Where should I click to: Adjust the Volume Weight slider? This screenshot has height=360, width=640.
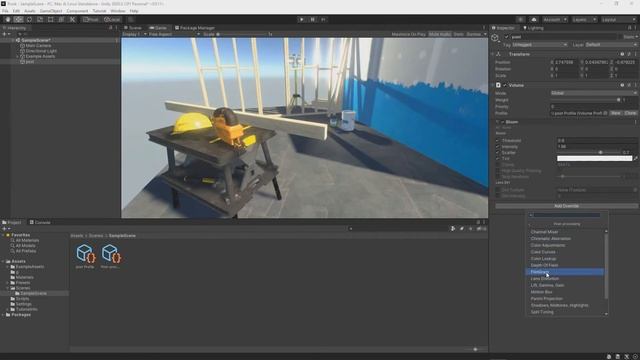point(585,100)
